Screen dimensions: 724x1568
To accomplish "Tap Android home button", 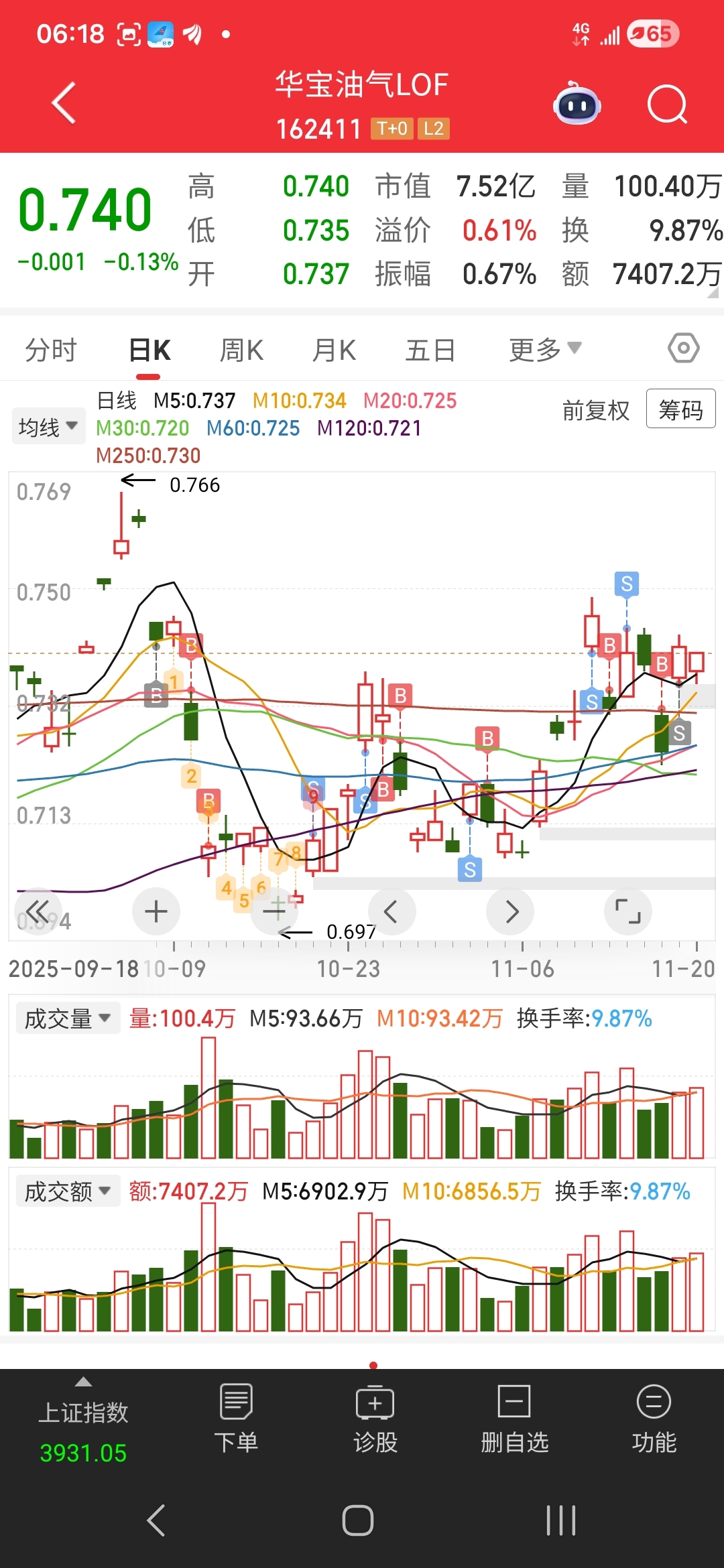I will [357, 1520].
